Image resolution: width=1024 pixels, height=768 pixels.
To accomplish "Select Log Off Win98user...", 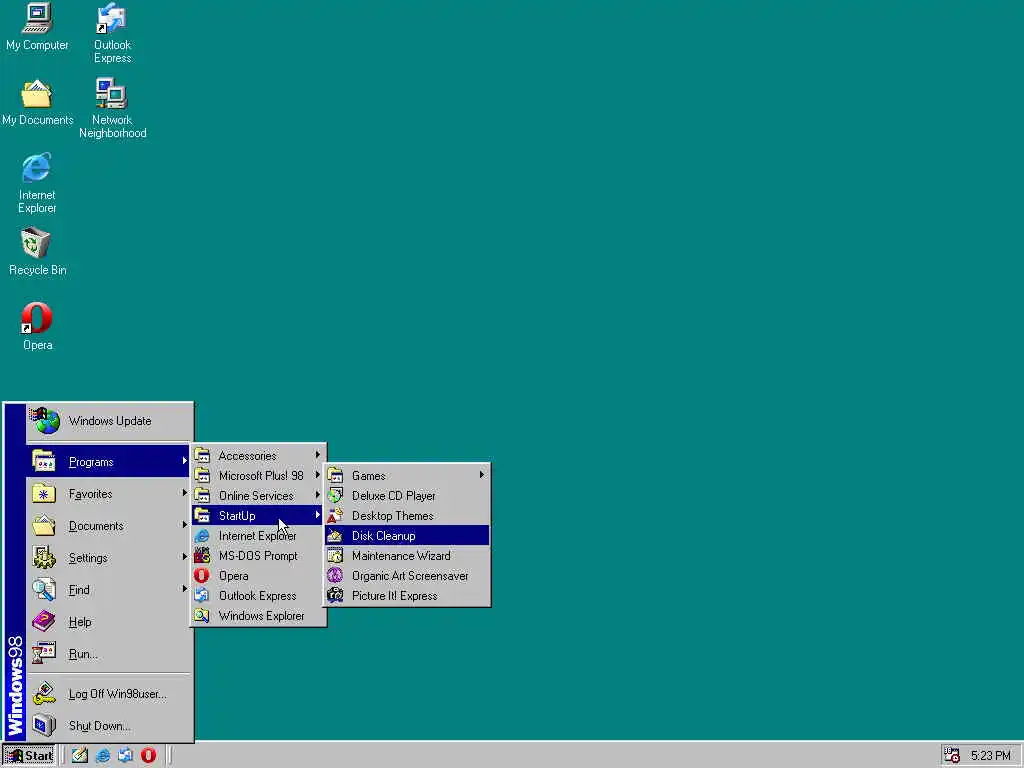I will point(110,694).
